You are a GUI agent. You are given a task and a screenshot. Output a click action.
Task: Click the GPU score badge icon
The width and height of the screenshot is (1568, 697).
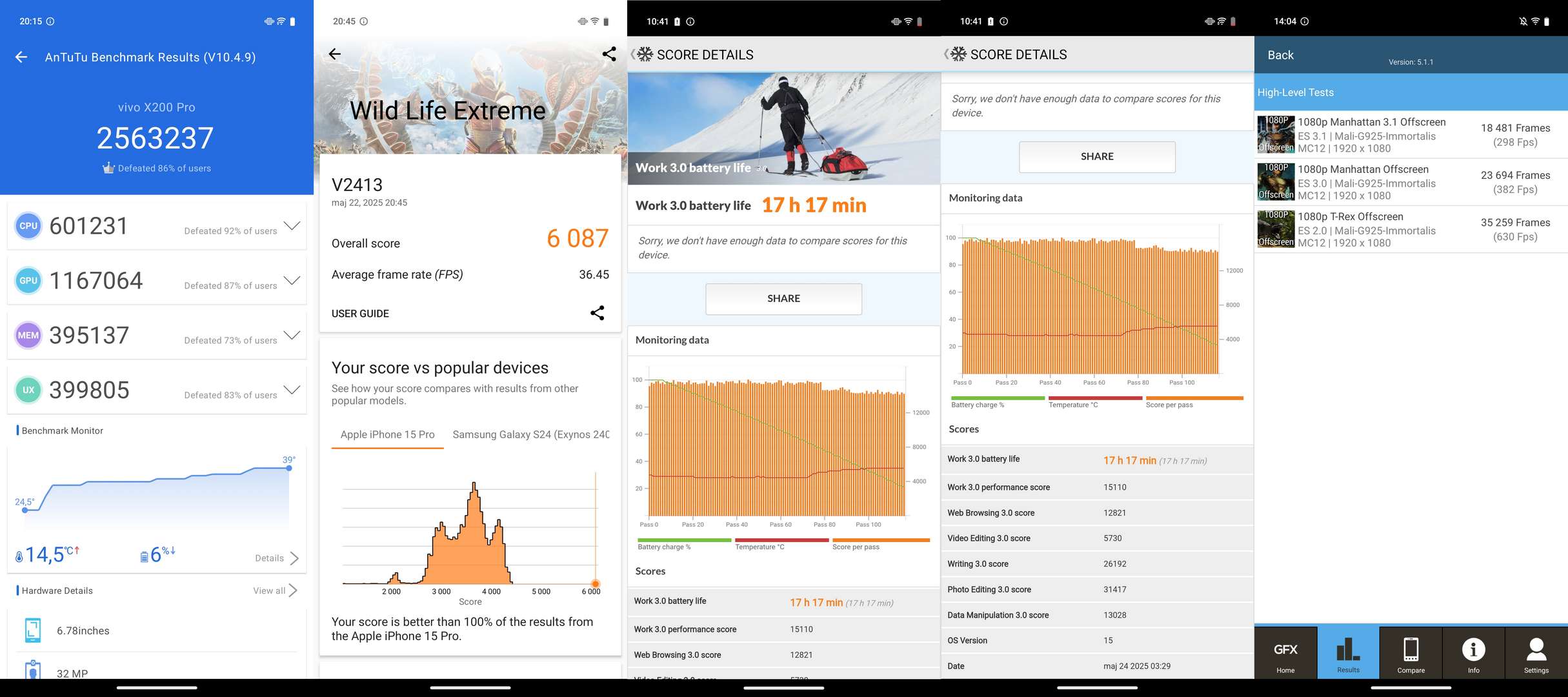click(x=28, y=281)
